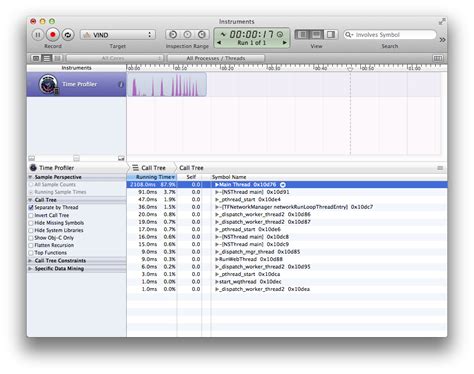Select the Call Tree breadcrumb with list icon
The width and height of the screenshot is (474, 374).
point(149,168)
